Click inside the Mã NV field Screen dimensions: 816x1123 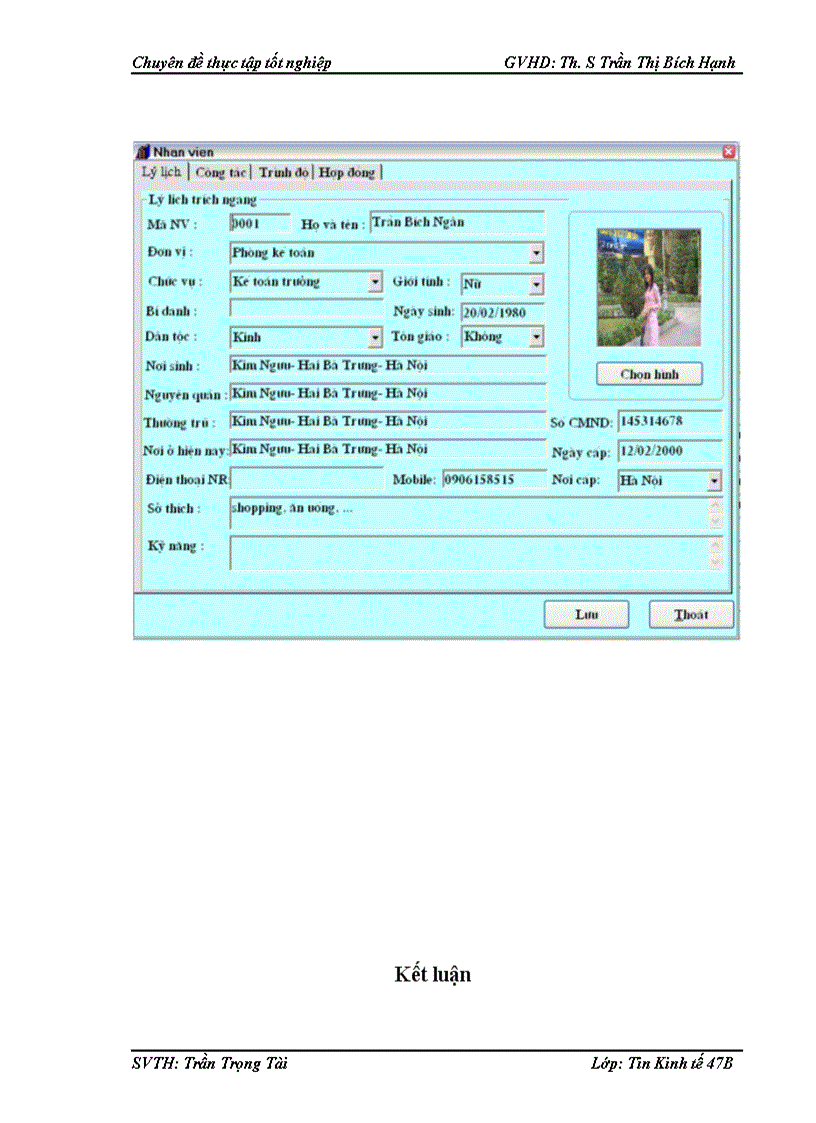[255, 222]
